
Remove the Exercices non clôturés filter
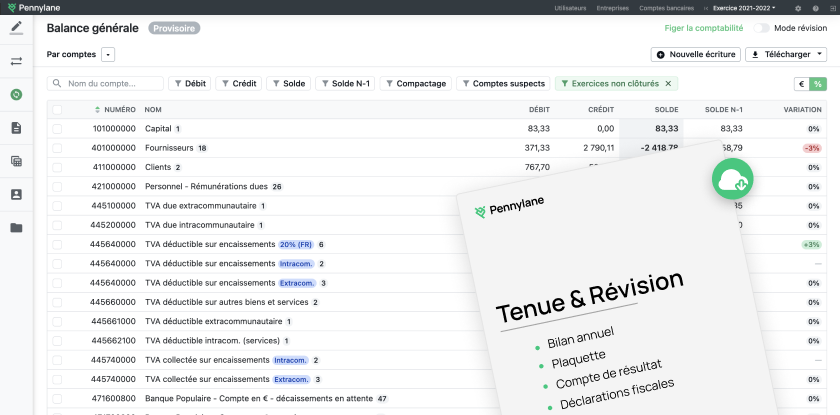(668, 84)
